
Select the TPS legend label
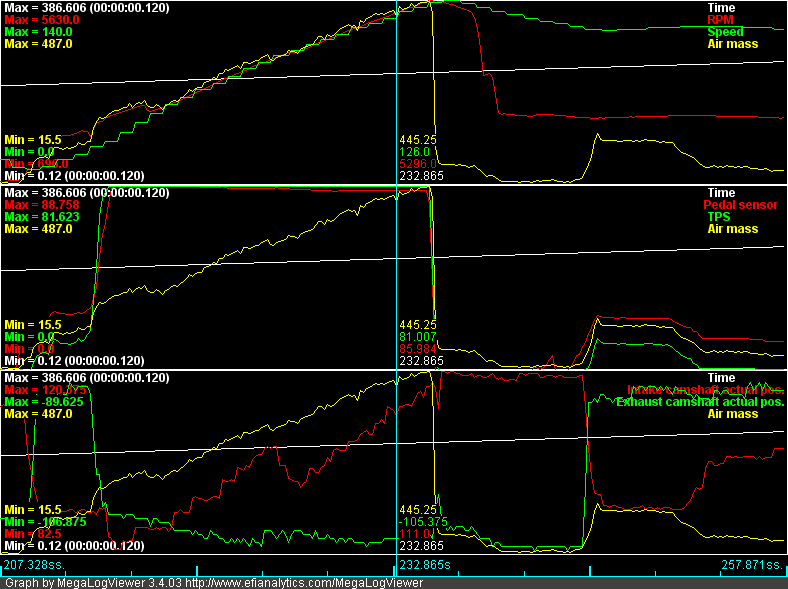[719, 217]
